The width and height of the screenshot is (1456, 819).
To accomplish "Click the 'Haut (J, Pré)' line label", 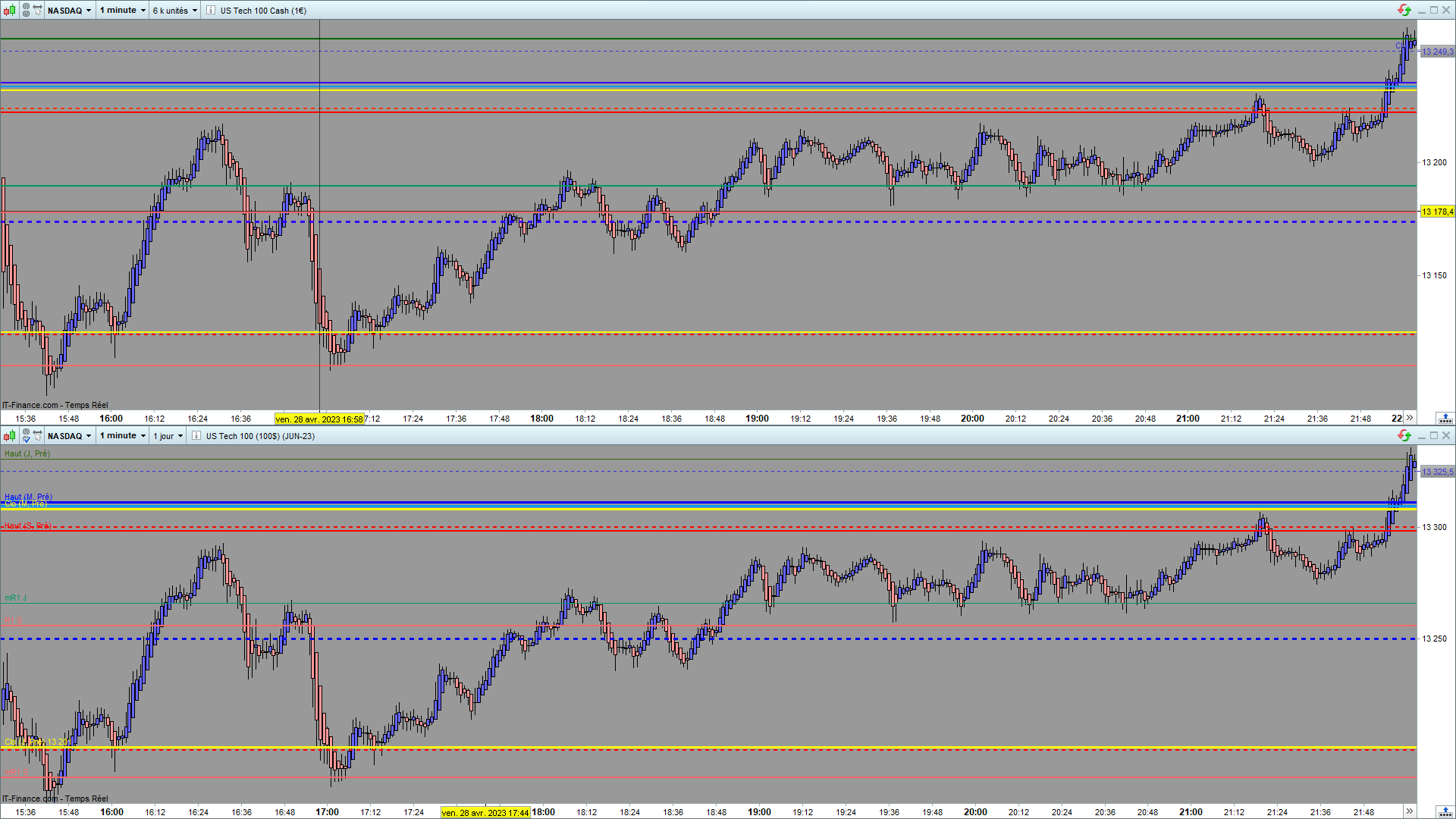I will [27, 453].
